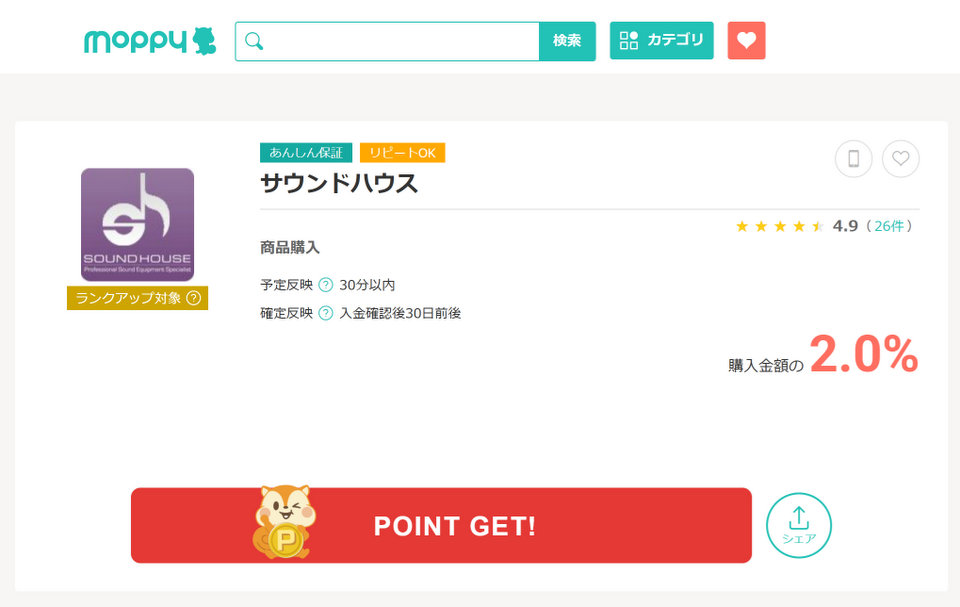The image size is (960, 607).
Task: Click the Sound House logo thumbnail
Action: (137, 224)
